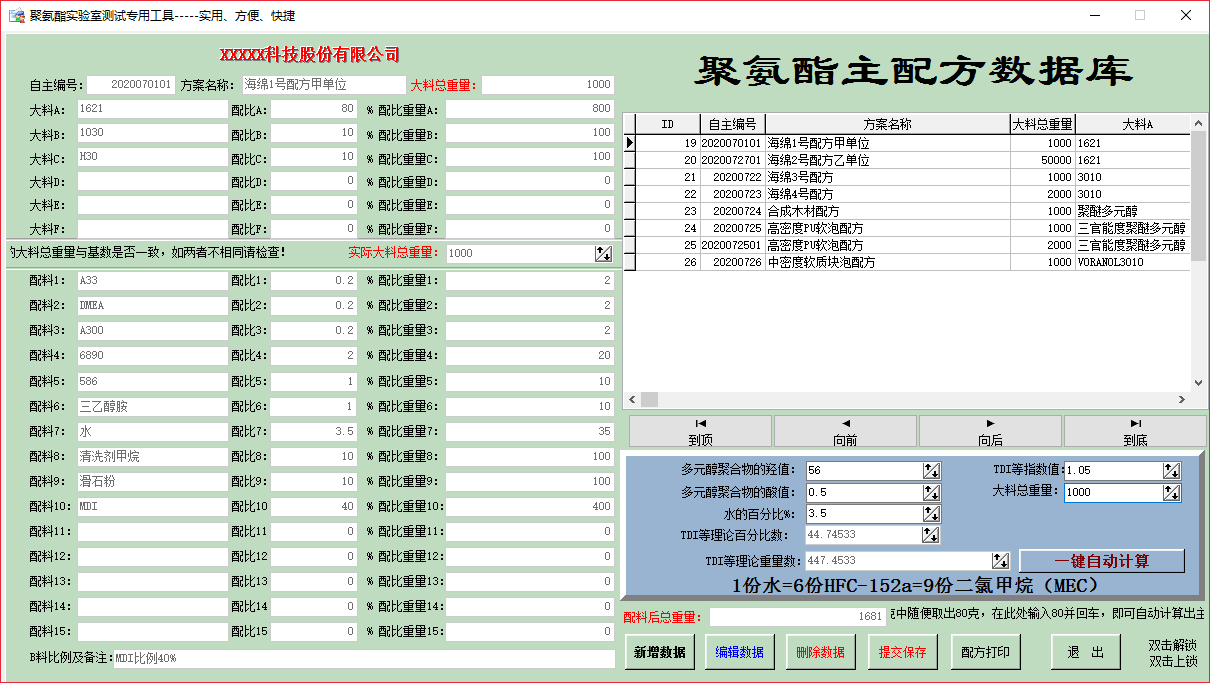This screenshot has height=683, width=1210.
Task: Click table cell 2020072501
Action: coord(732,245)
